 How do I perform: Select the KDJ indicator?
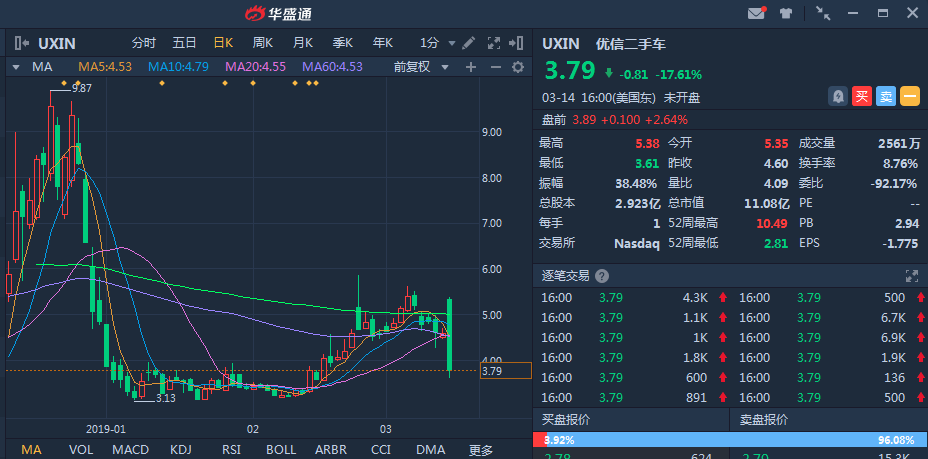[x=181, y=450]
